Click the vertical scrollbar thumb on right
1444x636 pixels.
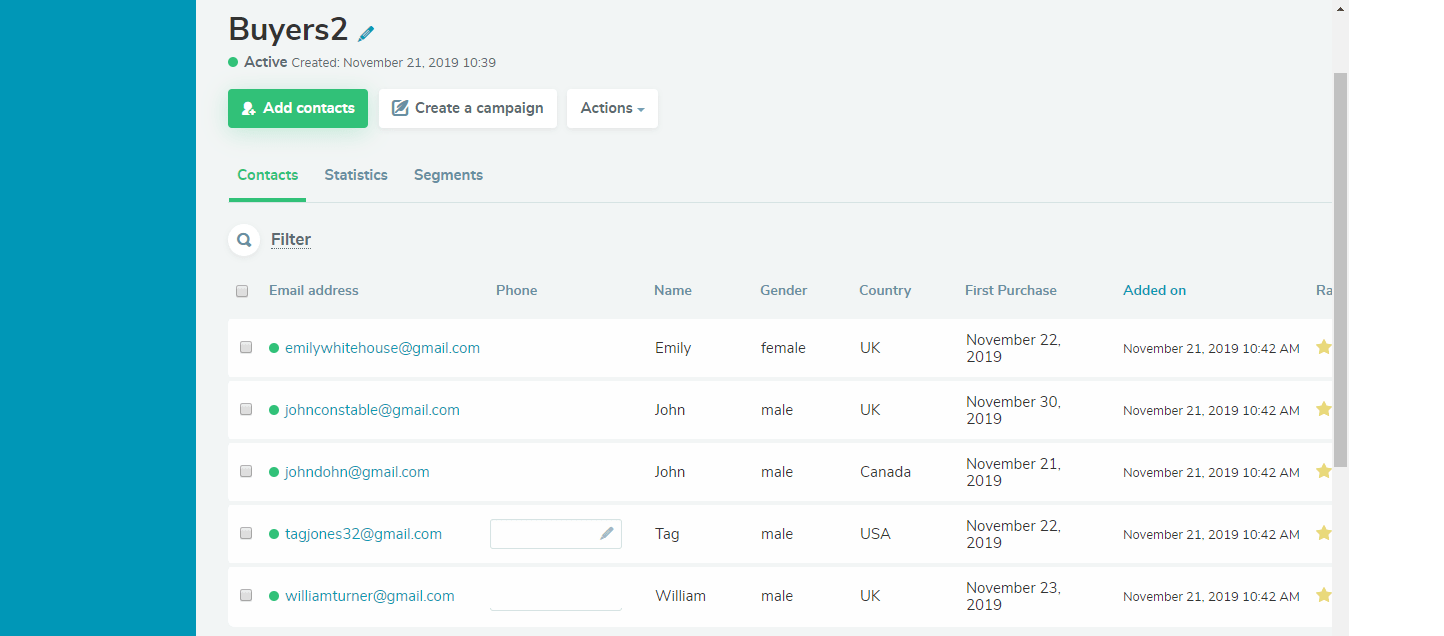pos(1340,270)
